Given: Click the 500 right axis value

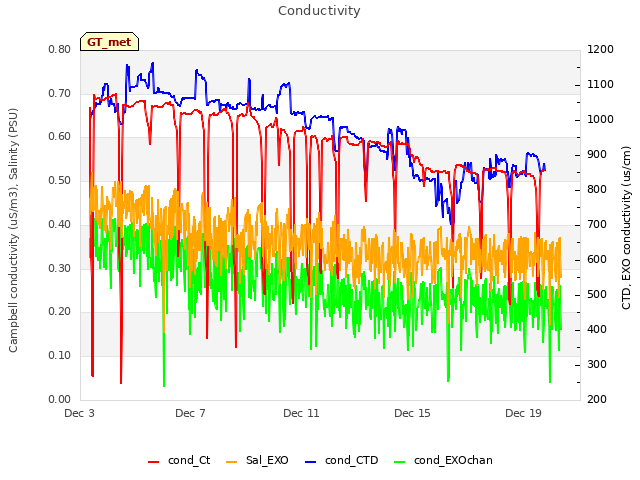Looking at the screenshot, I should [597, 294].
